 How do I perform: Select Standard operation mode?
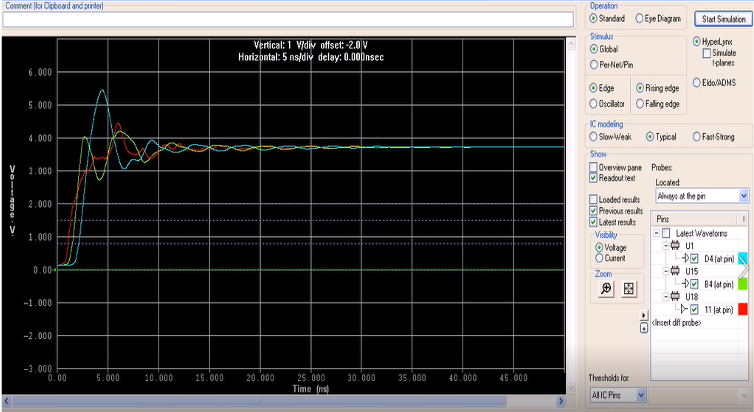(593, 18)
